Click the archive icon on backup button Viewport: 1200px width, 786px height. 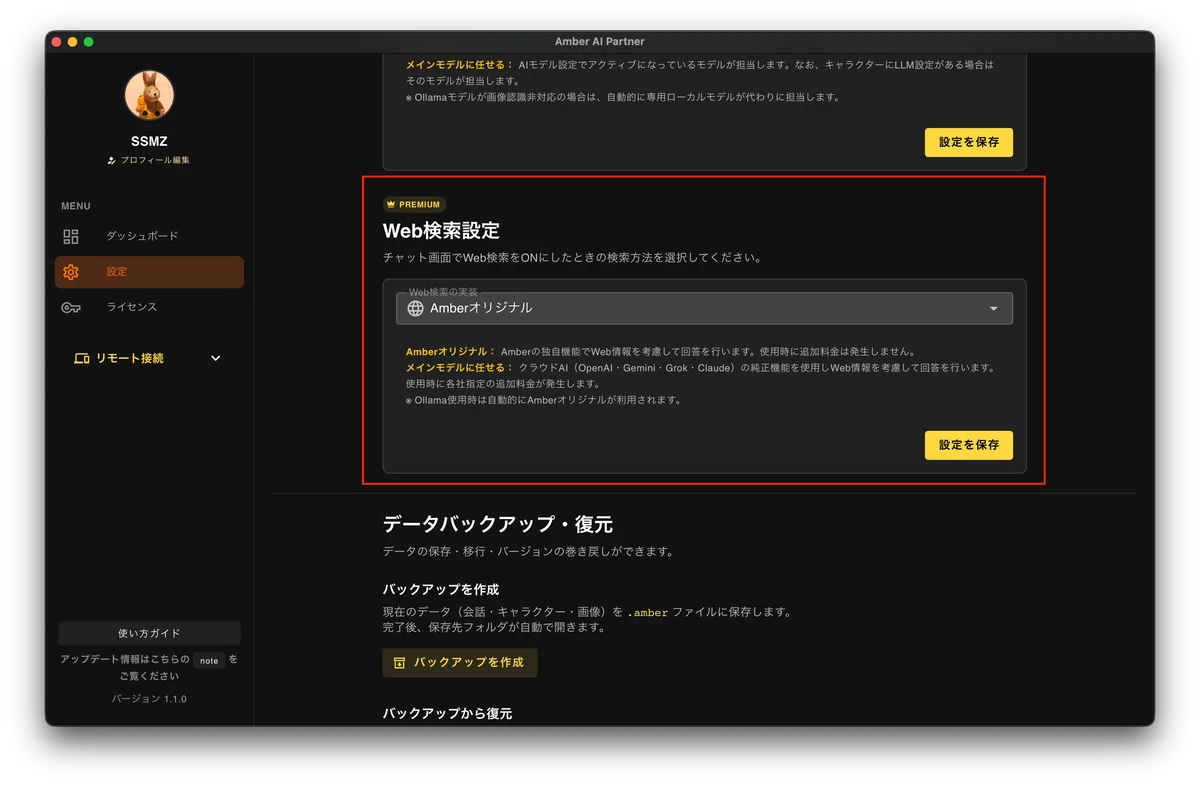pos(400,663)
